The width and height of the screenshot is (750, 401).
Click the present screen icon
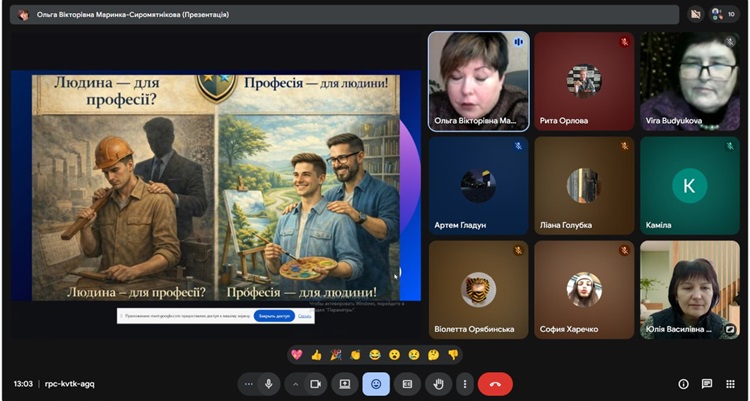pyautogui.click(x=345, y=384)
